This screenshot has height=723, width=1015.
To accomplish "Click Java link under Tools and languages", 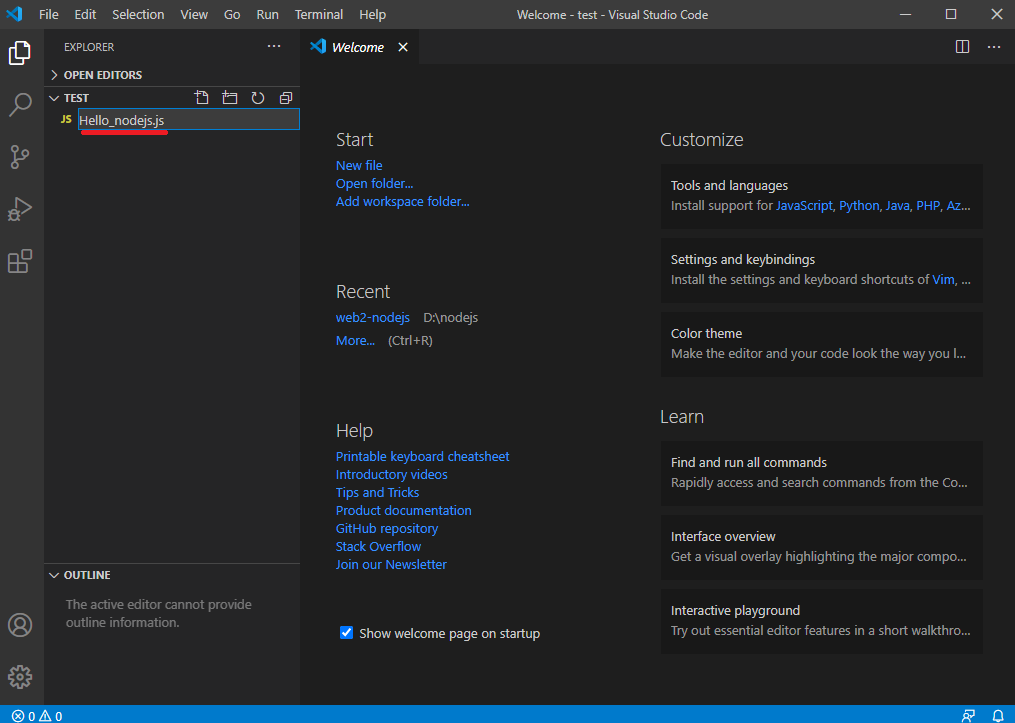I will pyautogui.click(x=897, y=206).
